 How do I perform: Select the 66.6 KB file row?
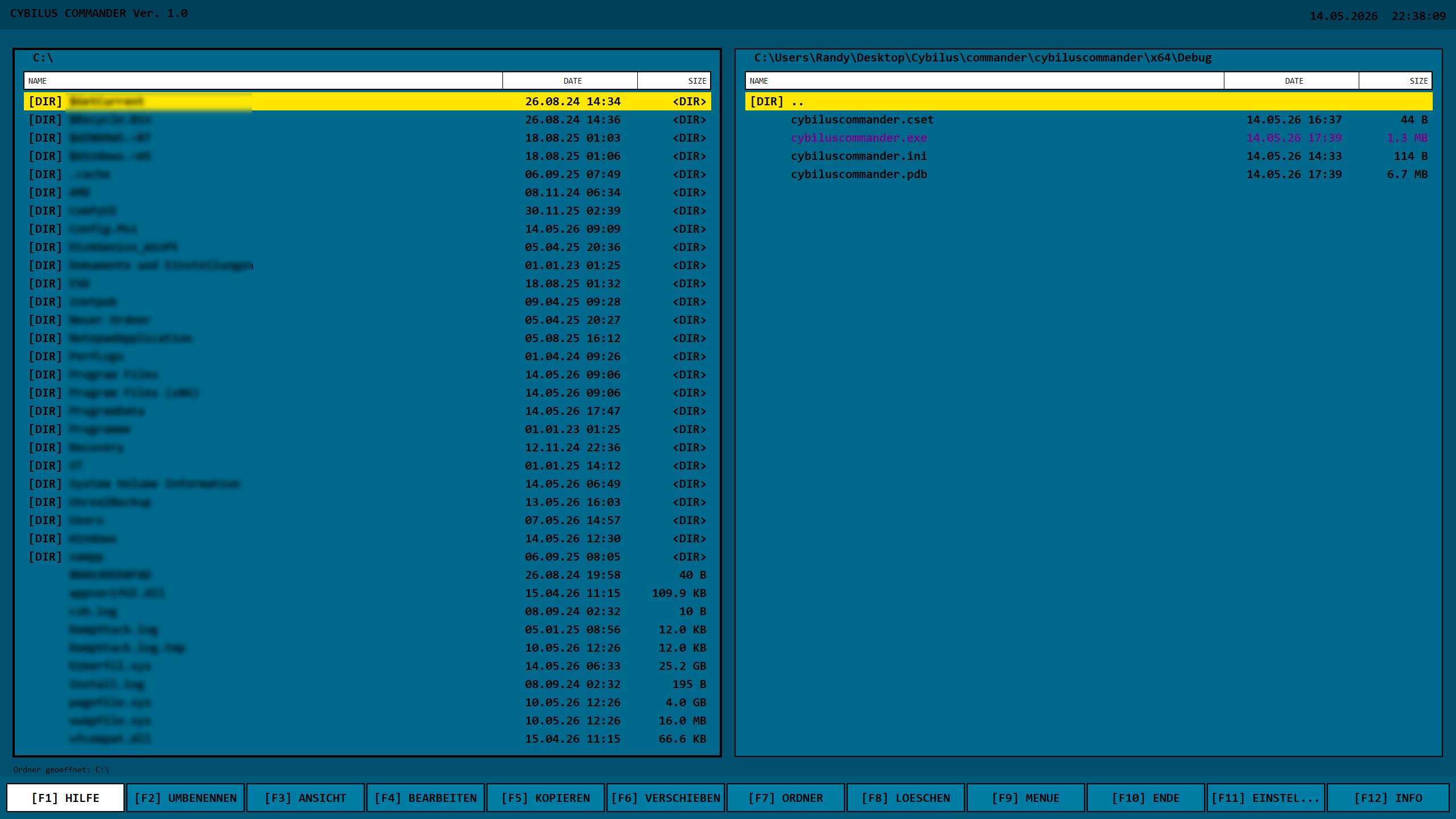point(368,739)
